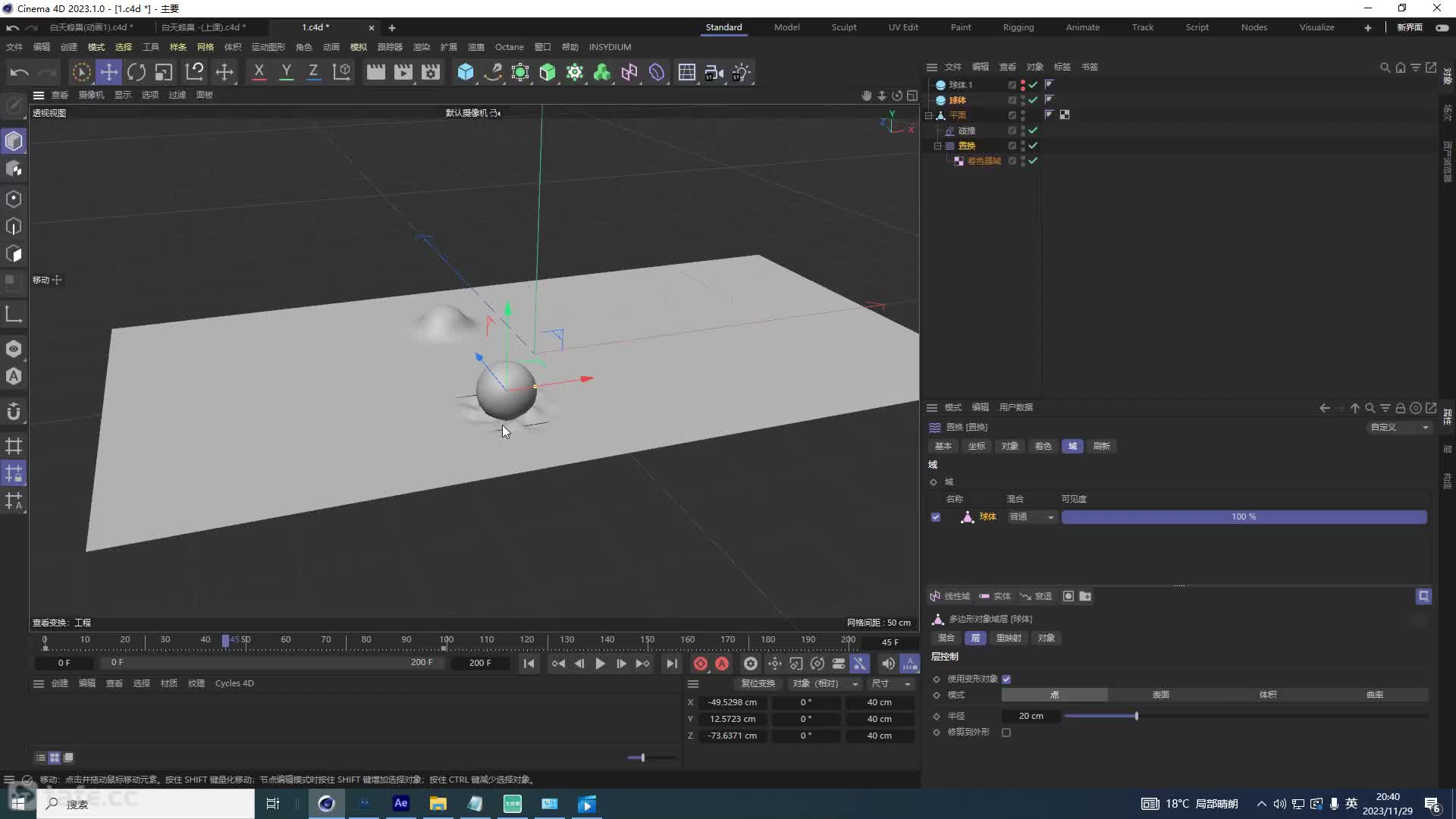Open the spline pen tool icon
The width and height of the screenshot is (1456, 819).
493,72
